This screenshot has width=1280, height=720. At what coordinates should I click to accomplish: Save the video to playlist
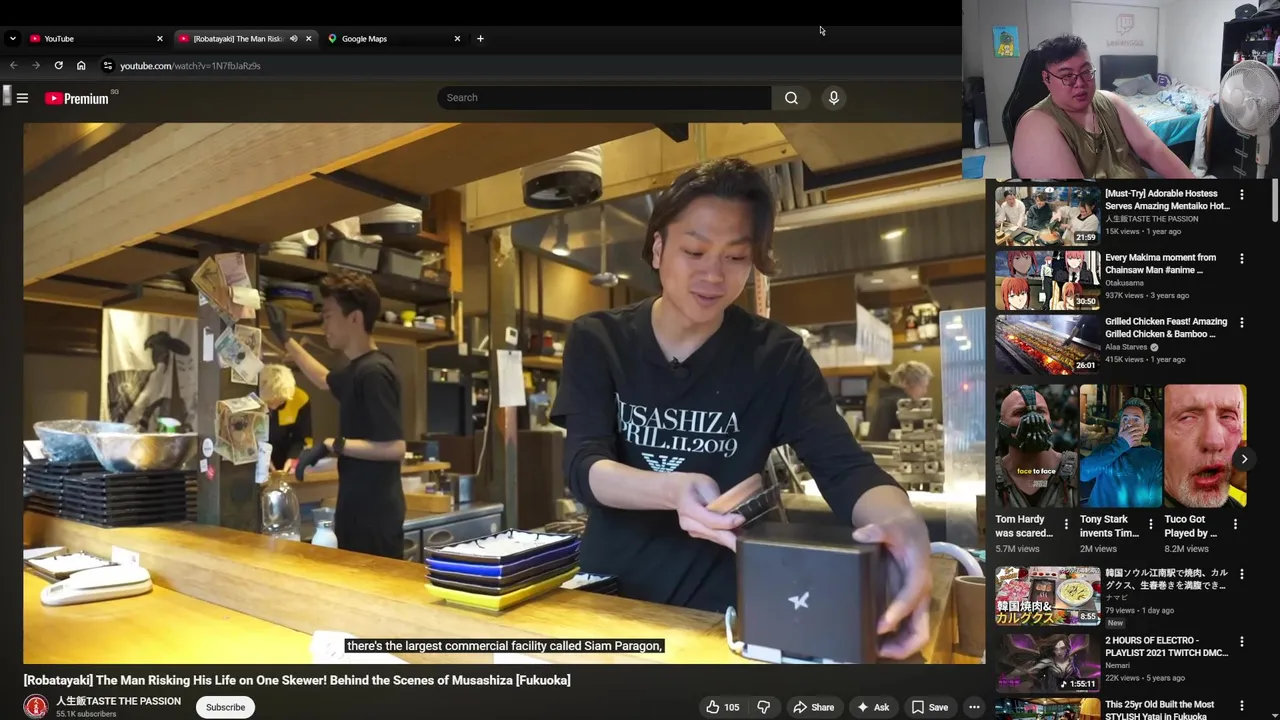tap(929, 707)
